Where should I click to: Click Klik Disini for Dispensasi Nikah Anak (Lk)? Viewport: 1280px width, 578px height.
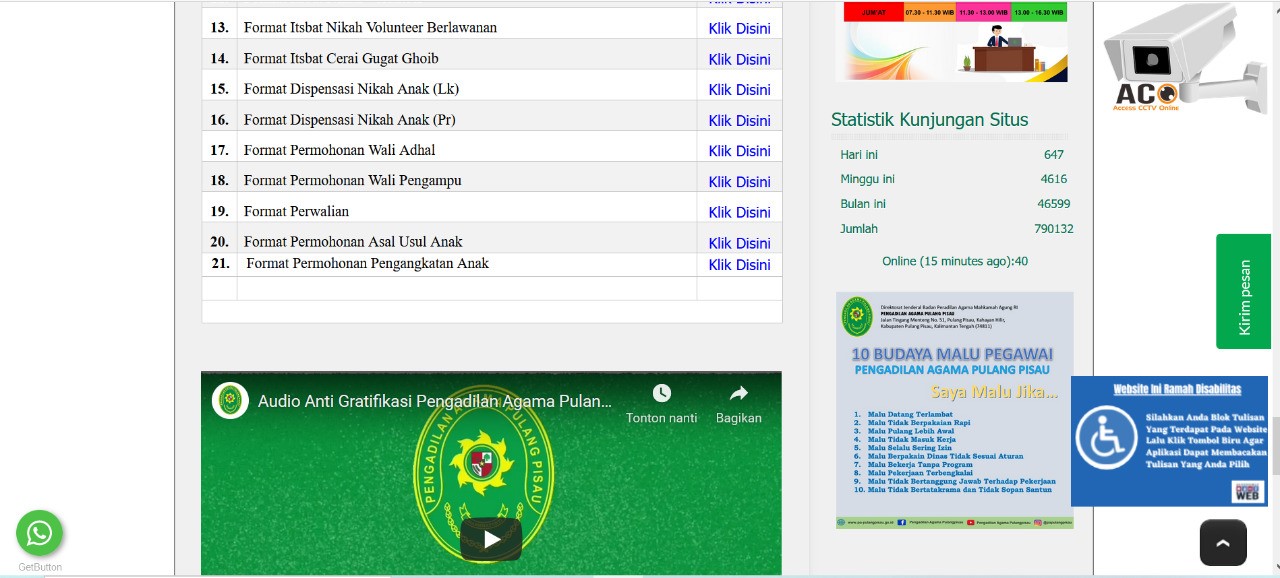click(739, 89)
